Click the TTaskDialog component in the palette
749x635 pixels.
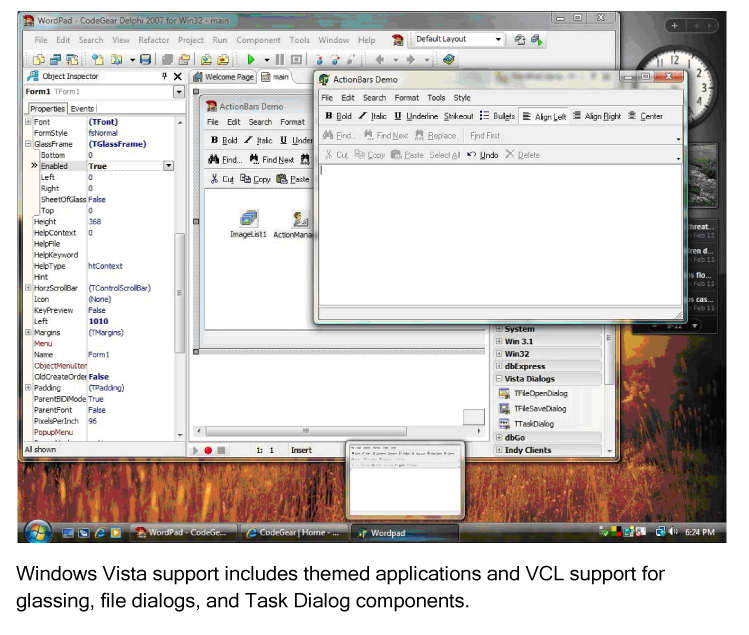pyautogui.click(x=526, y=424)
